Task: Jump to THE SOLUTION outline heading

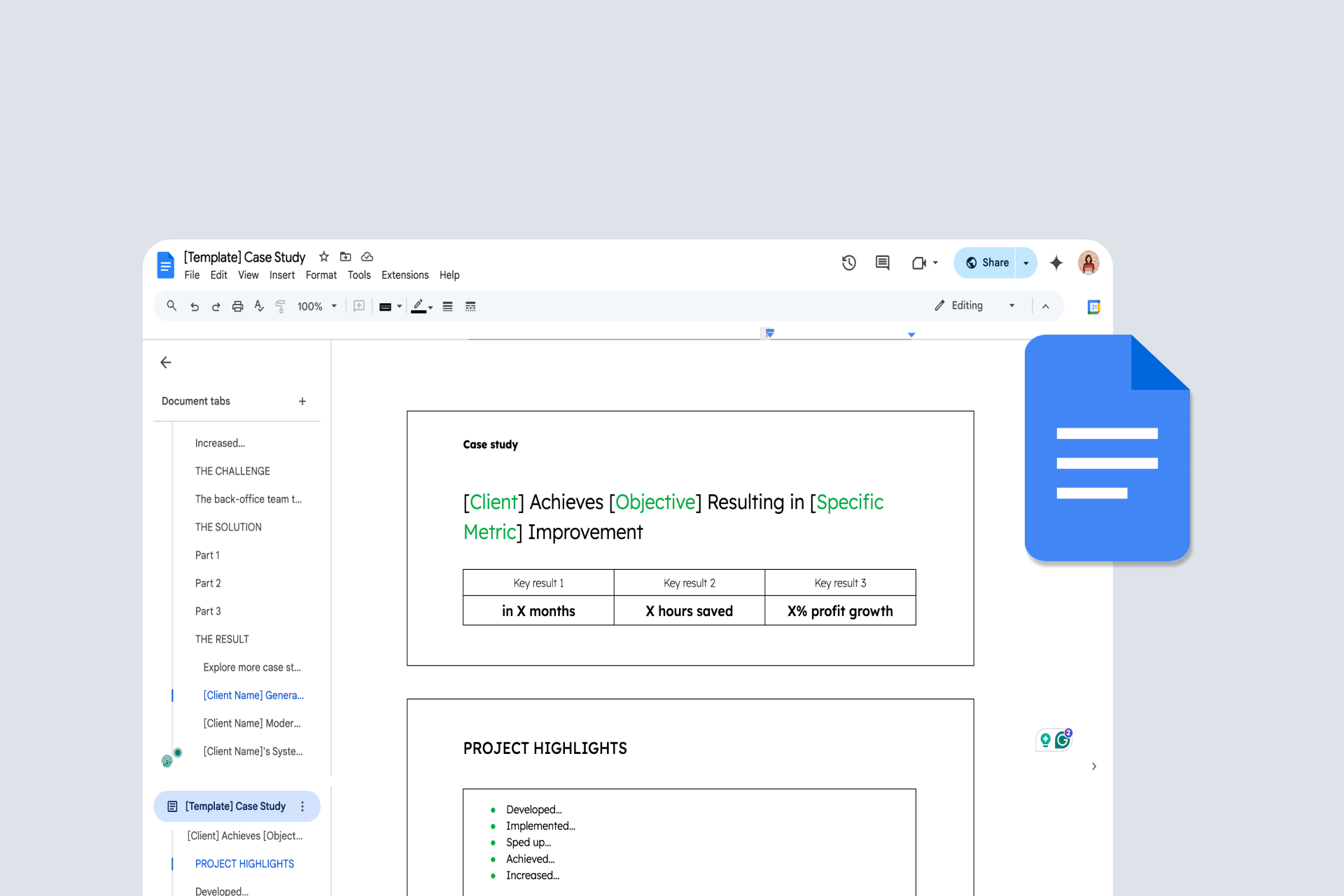Action: coord(228,527)
